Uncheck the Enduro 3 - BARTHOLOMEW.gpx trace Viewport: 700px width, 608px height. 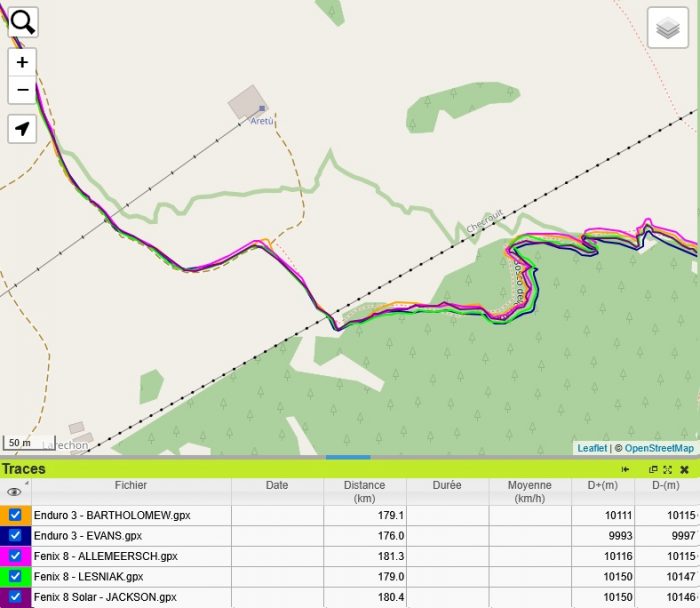[15, 515]
